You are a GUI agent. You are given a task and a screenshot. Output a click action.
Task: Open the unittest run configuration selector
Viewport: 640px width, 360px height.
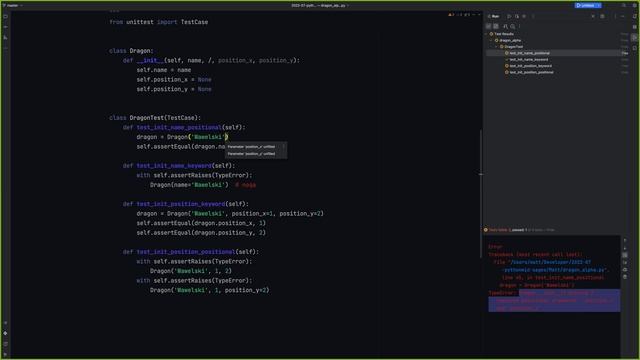point(588,5)
